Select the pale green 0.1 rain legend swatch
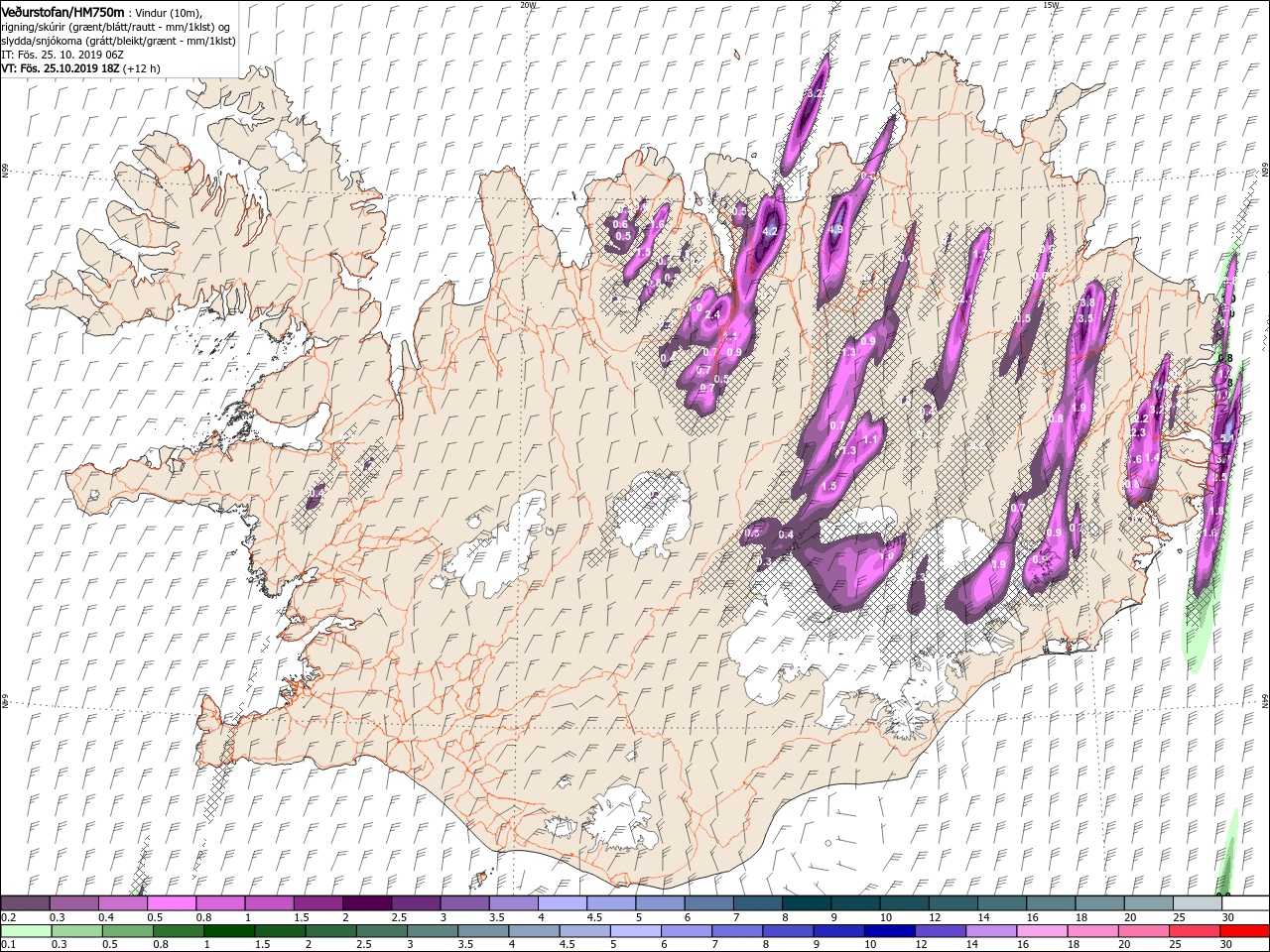 pyautogui.click(x=25, y=931)
